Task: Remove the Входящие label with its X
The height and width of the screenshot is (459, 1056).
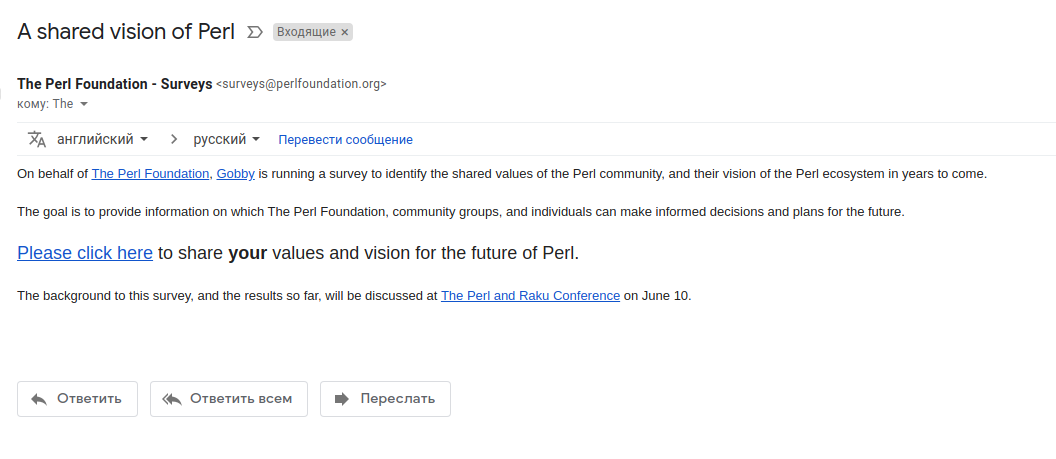Action: point(345,32)
